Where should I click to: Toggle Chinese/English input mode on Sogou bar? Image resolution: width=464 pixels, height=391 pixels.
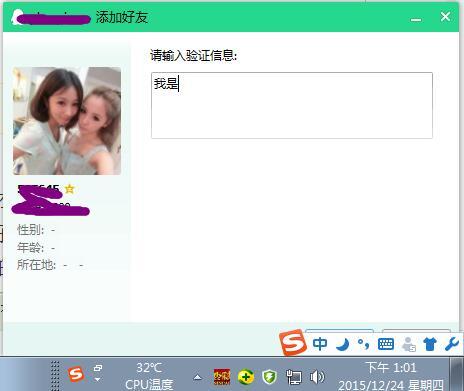coord(320,344)
